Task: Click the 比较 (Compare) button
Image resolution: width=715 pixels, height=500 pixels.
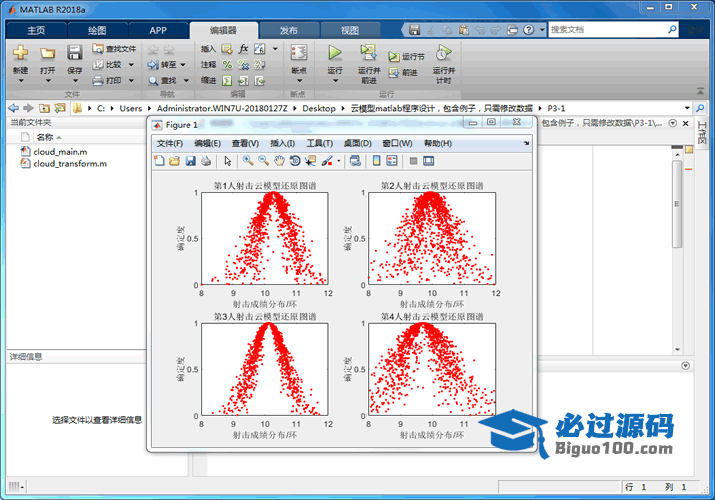Action: tap(108, 65)
